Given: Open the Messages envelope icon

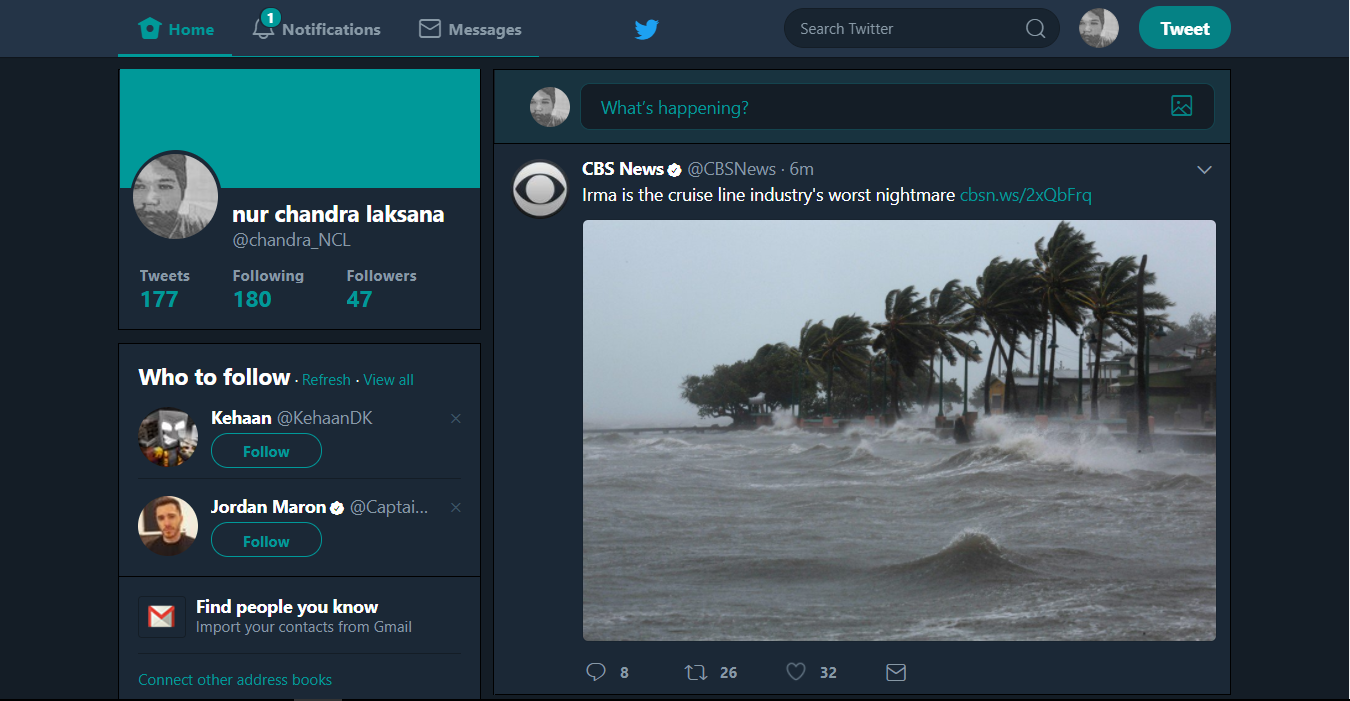Looking at the screenshot, I should coord(429,28).
